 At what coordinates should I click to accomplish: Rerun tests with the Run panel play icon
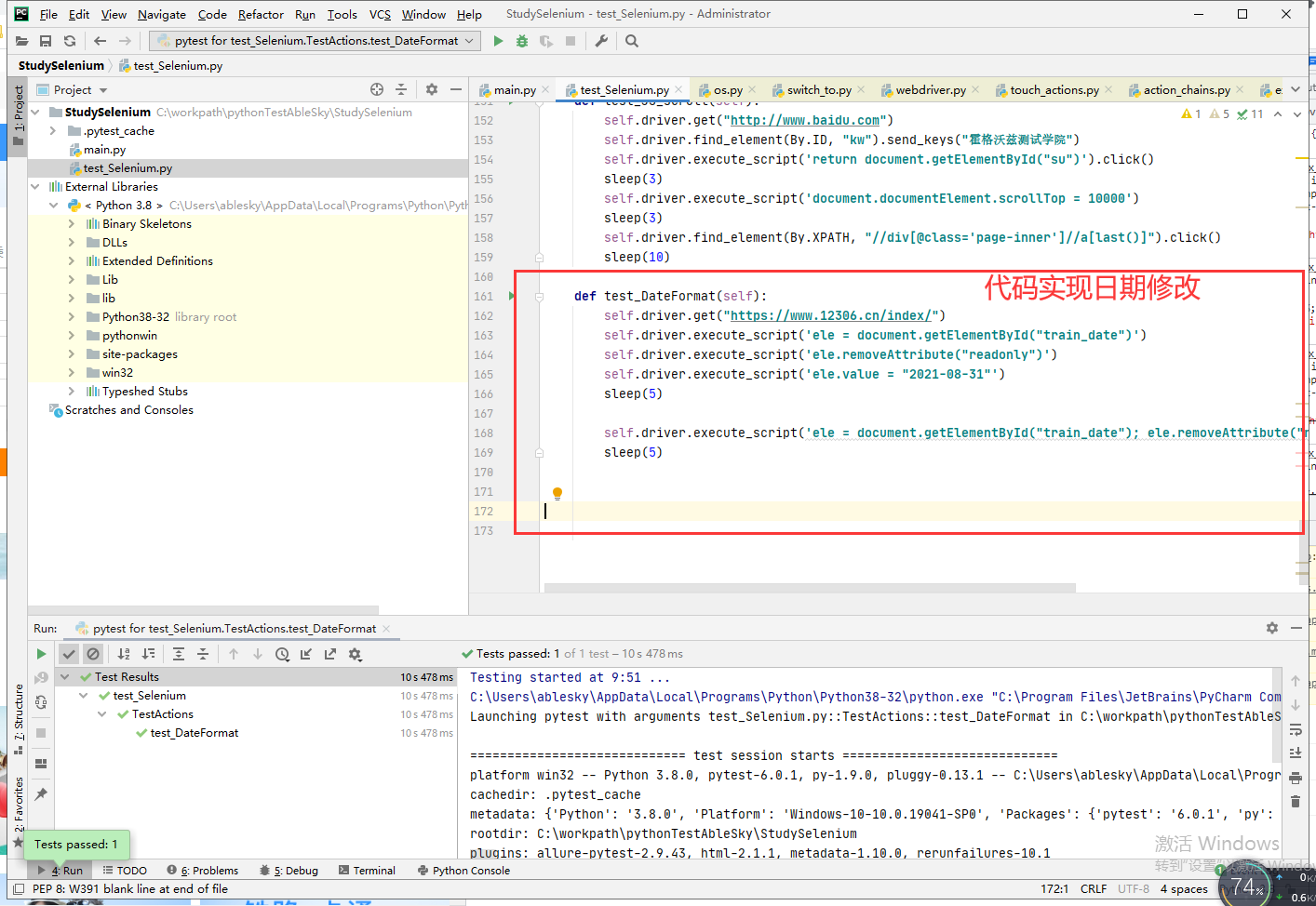[x=41, y=654]
